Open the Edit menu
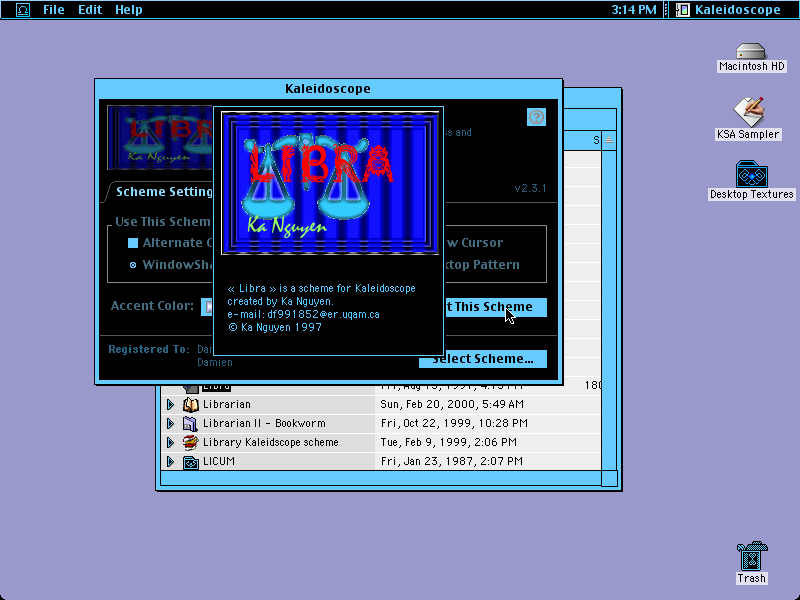The image size is (800, 600). (x=90, y=10)
